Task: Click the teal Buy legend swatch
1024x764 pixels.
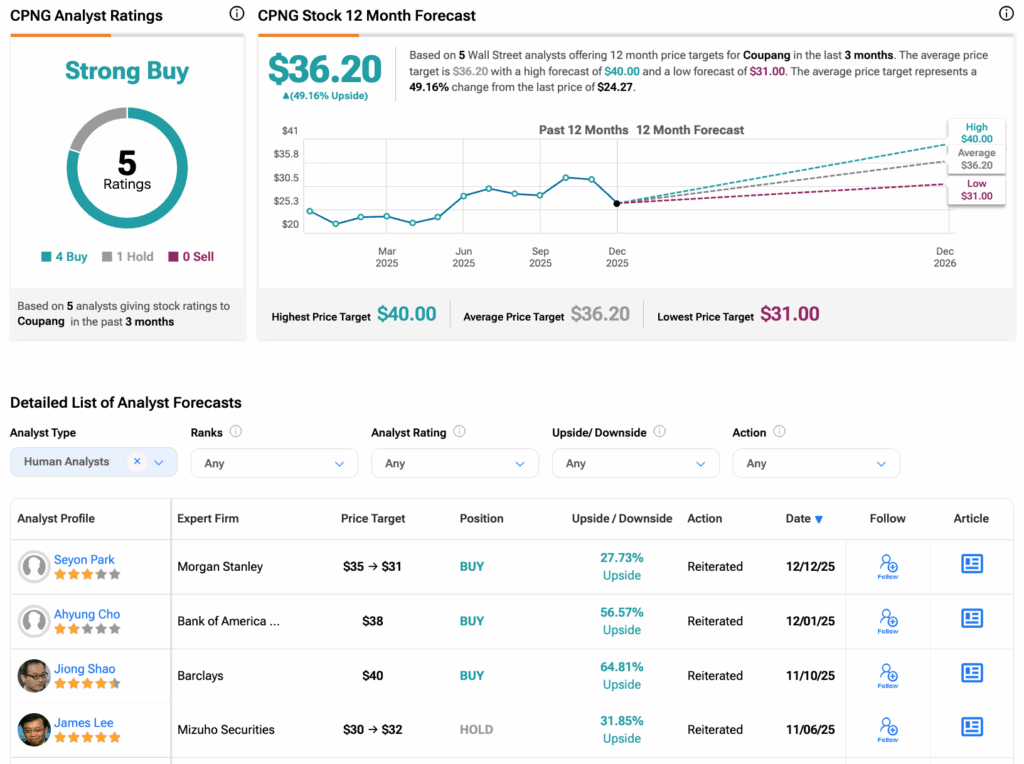Action: point(47,257)
